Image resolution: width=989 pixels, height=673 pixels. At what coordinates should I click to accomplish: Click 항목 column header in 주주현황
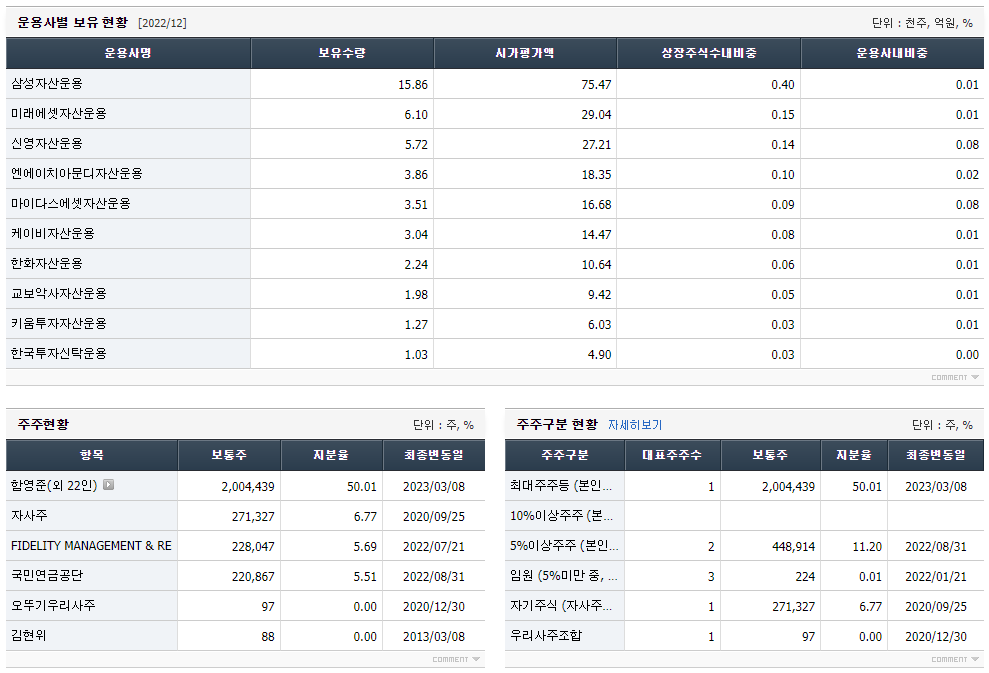[x=92, y=455]
